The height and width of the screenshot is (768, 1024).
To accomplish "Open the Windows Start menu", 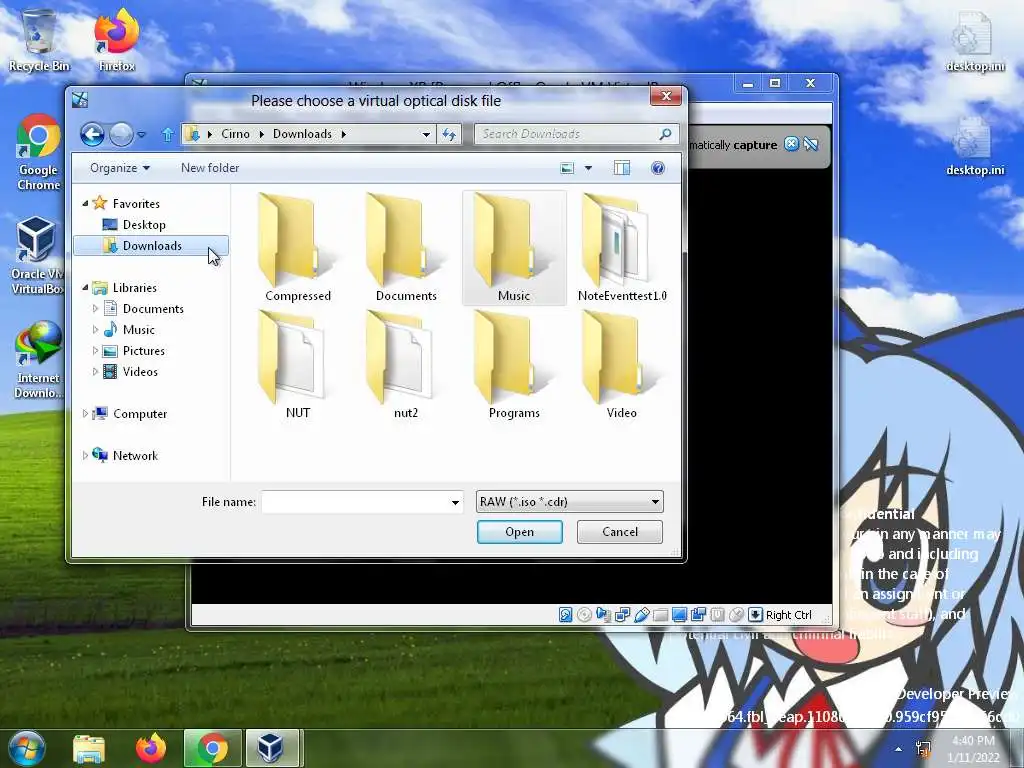I will (x=27, y=748).
